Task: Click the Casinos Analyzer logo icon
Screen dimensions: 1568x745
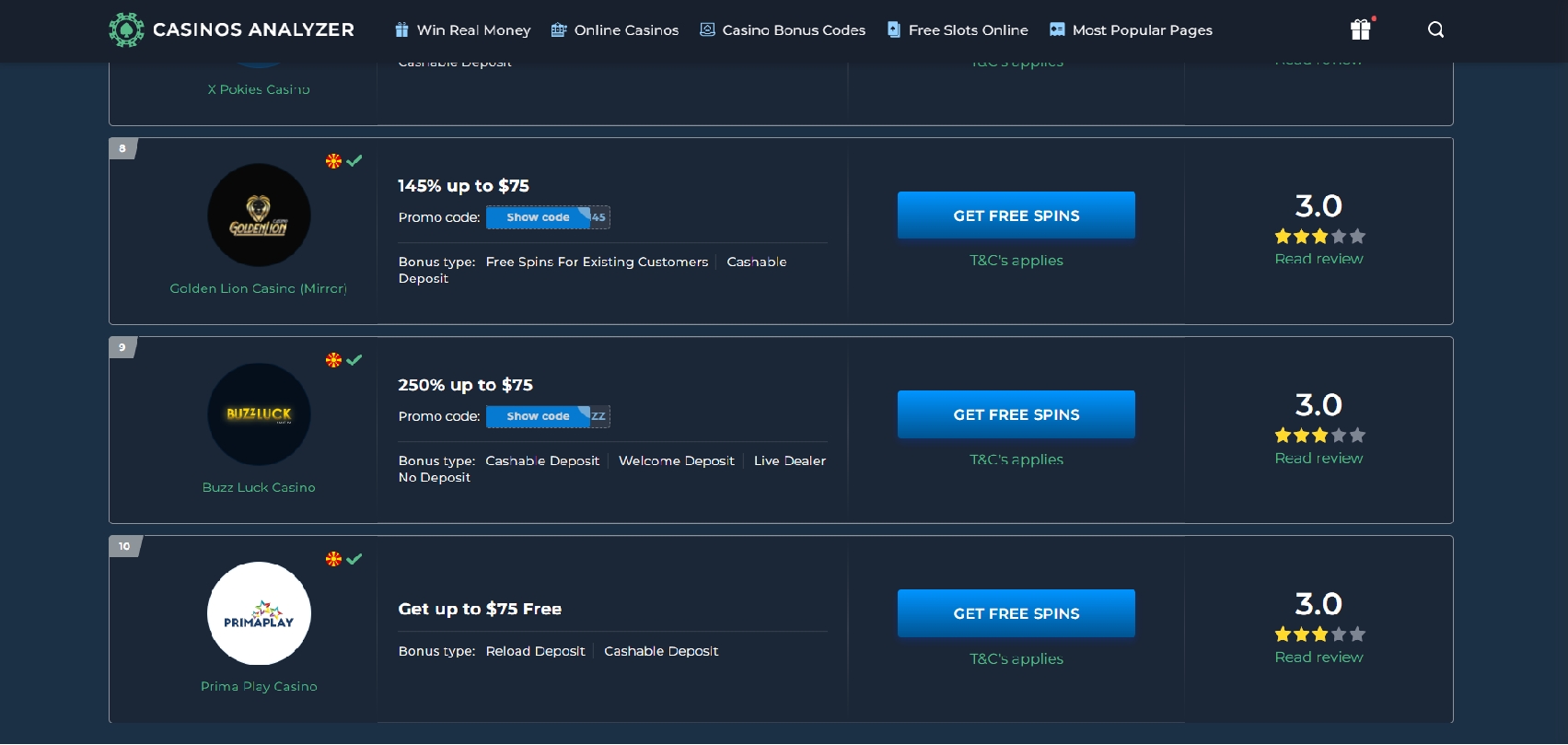Action: coord(126,29)
